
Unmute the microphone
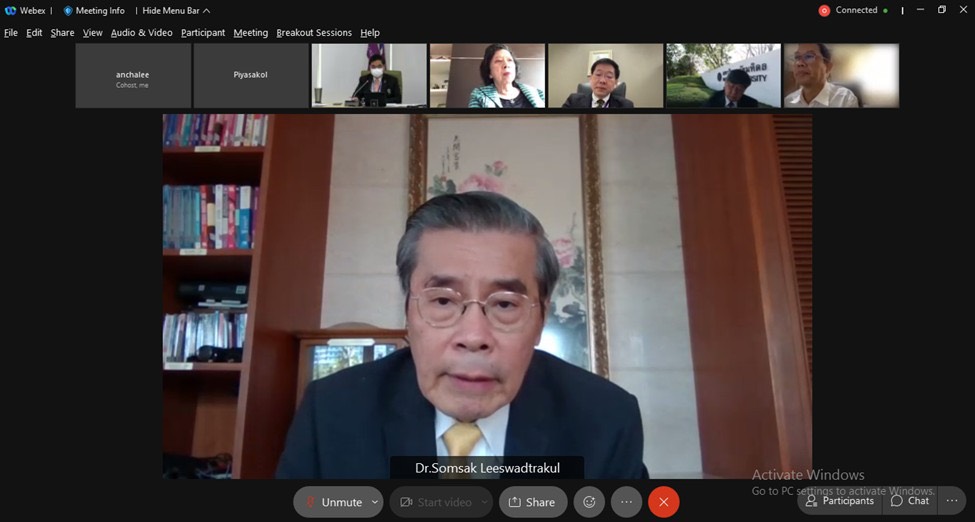point(331,502)
